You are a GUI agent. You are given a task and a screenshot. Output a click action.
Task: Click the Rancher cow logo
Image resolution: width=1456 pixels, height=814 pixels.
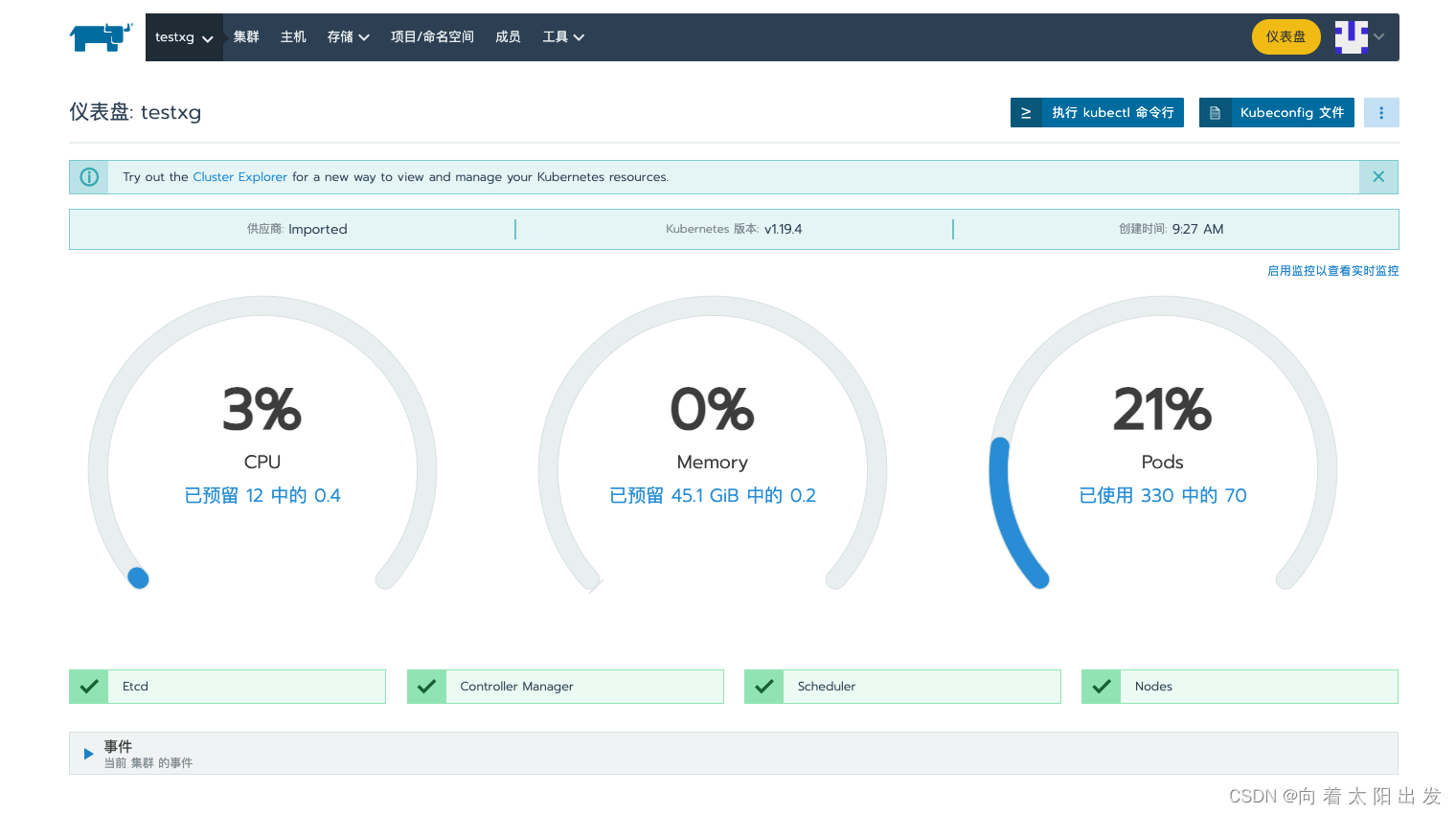tap(101, 37)
